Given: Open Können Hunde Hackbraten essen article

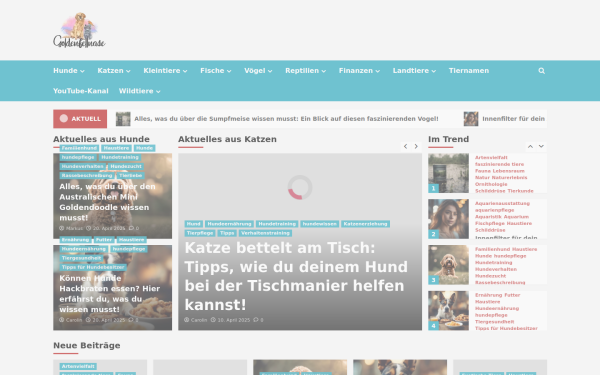Looking at the screenshot, I should coord(110,294).
